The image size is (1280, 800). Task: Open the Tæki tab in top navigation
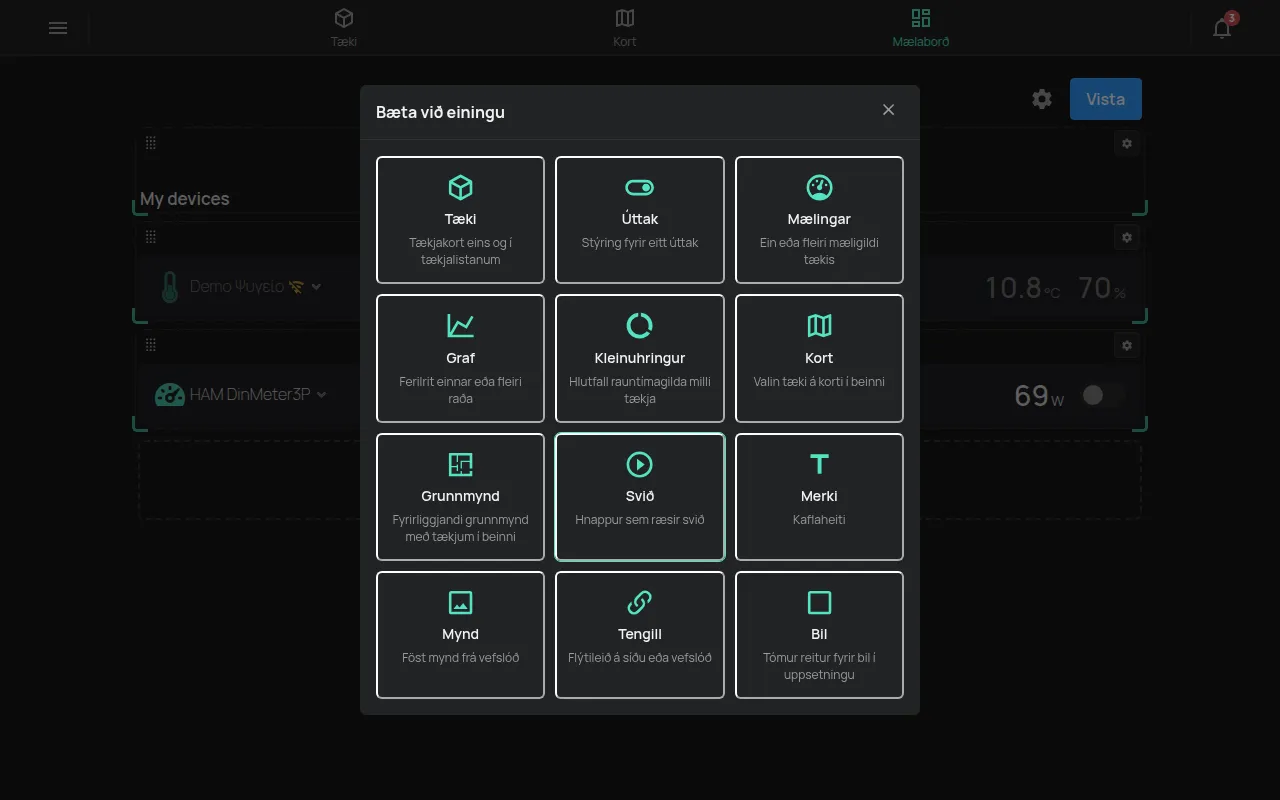pos(344,28)
